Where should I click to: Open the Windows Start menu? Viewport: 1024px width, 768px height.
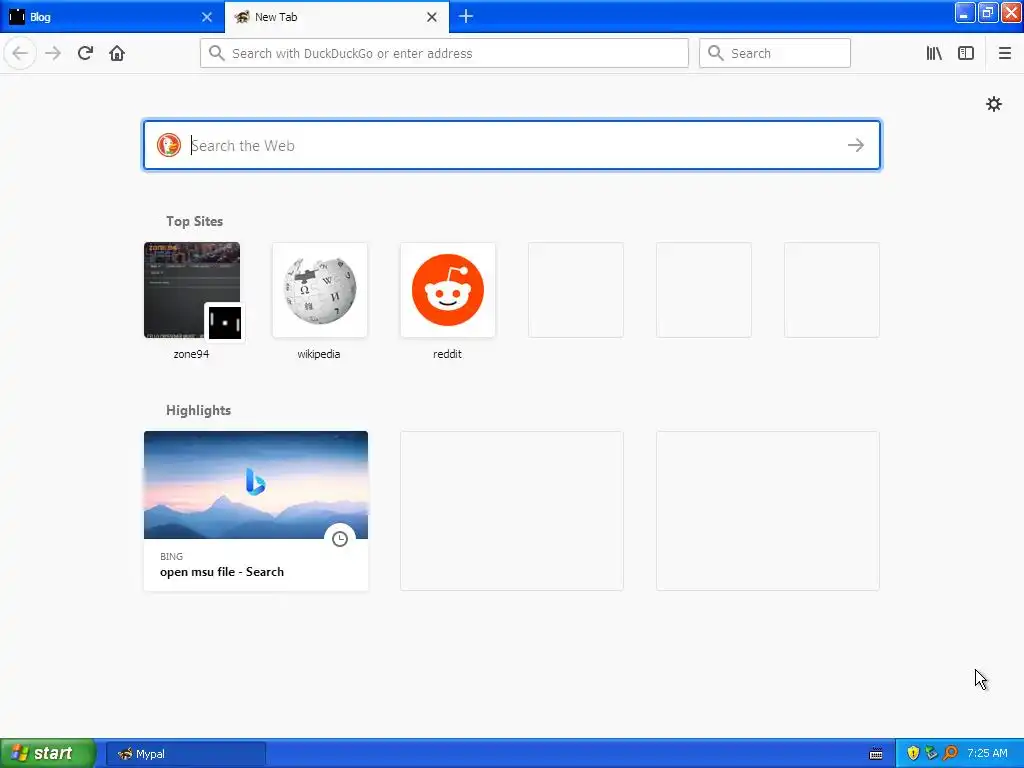pyautogui.click(x=48, y=753)
